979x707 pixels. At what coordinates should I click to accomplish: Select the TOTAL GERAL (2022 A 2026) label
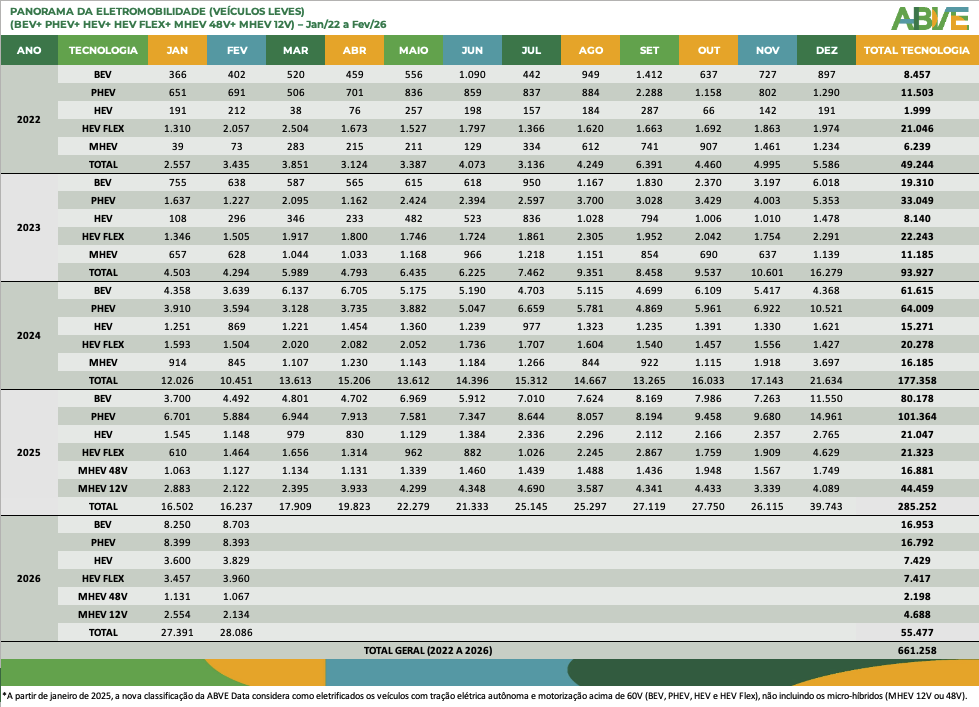[428, 650]
